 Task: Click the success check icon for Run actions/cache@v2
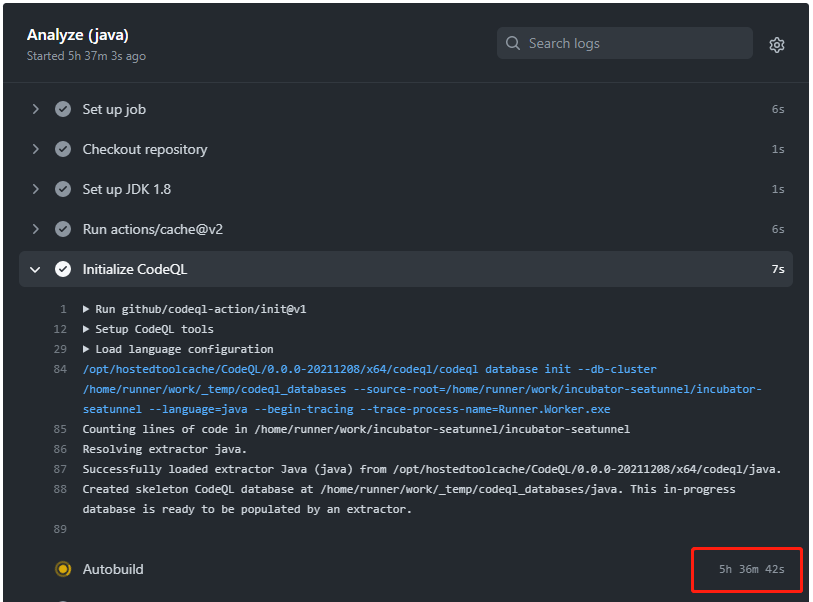coord(63,229)
